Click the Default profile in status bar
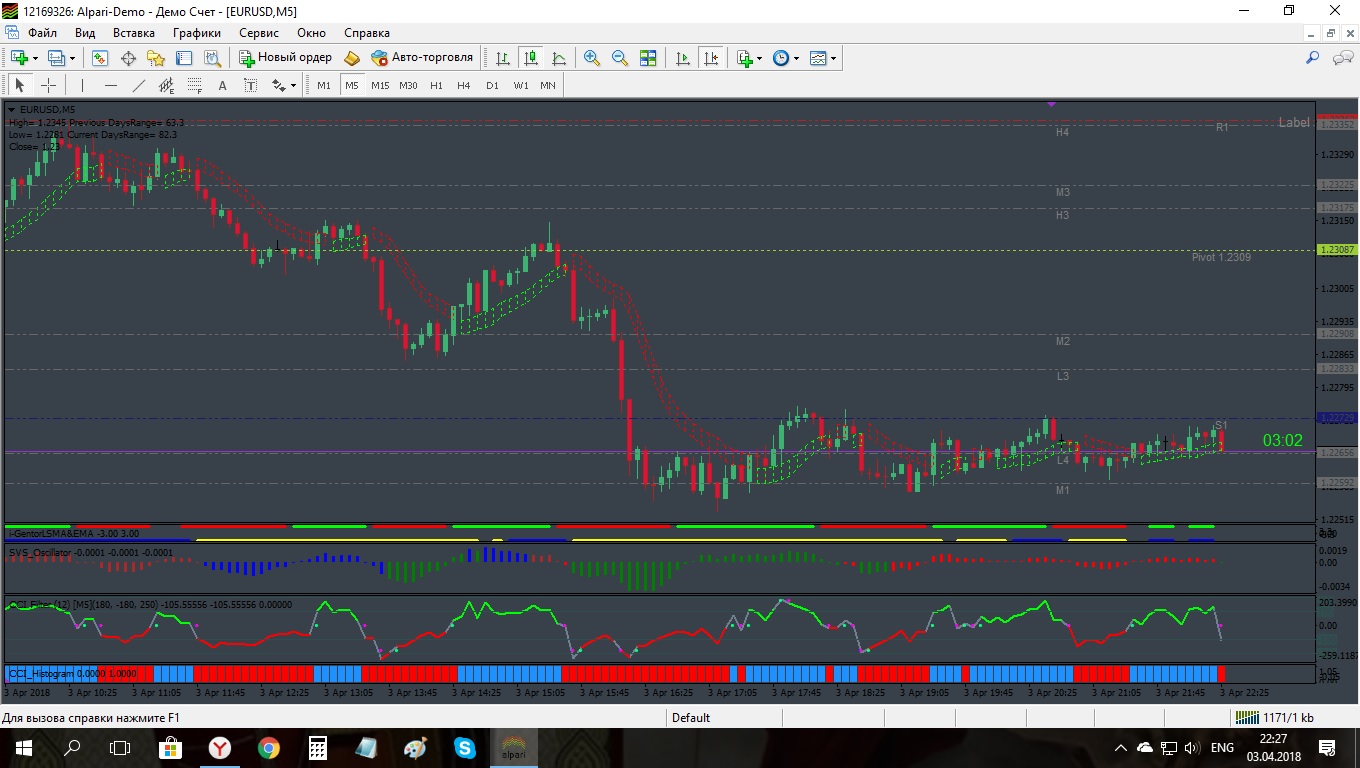This screenshot has width=1360, height=768. point(691,717)
